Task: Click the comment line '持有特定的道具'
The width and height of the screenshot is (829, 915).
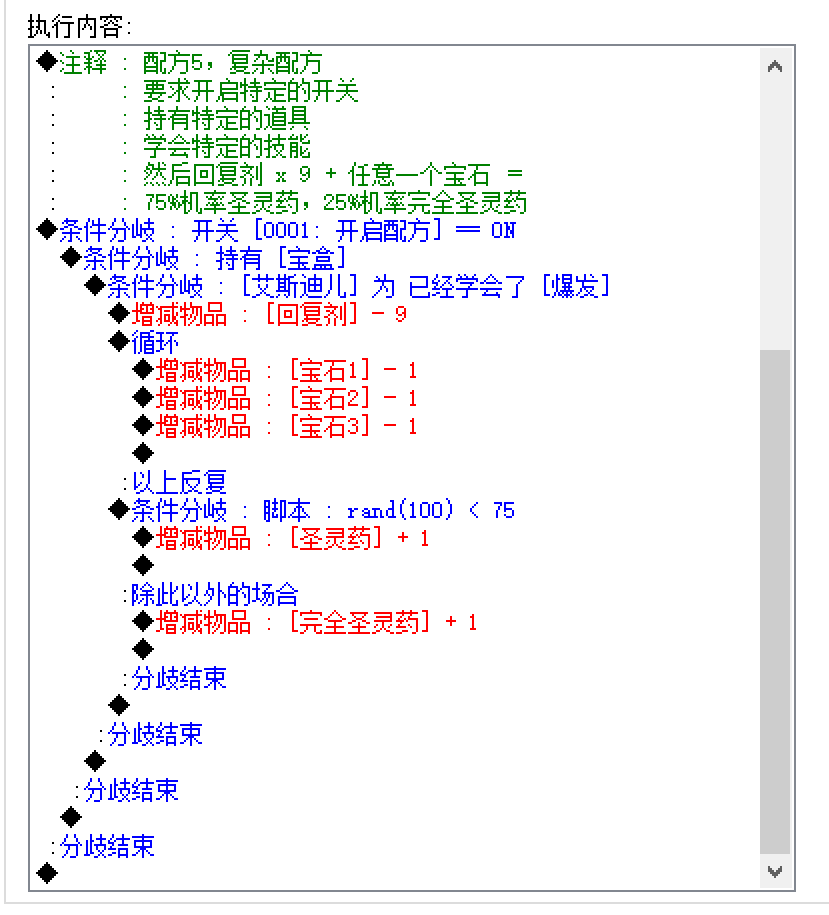Action: 227,118
